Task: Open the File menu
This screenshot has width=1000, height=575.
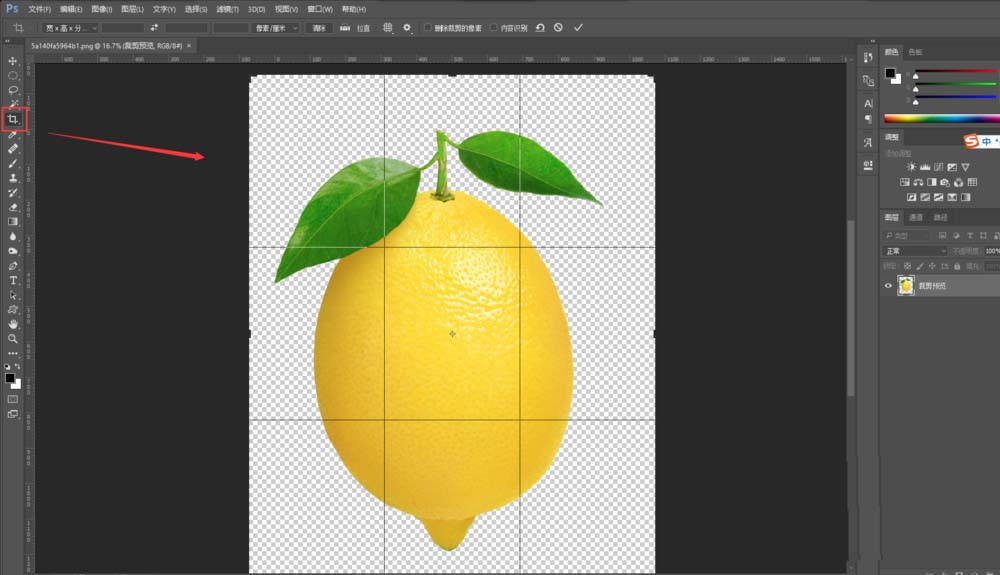Action: 40,9
